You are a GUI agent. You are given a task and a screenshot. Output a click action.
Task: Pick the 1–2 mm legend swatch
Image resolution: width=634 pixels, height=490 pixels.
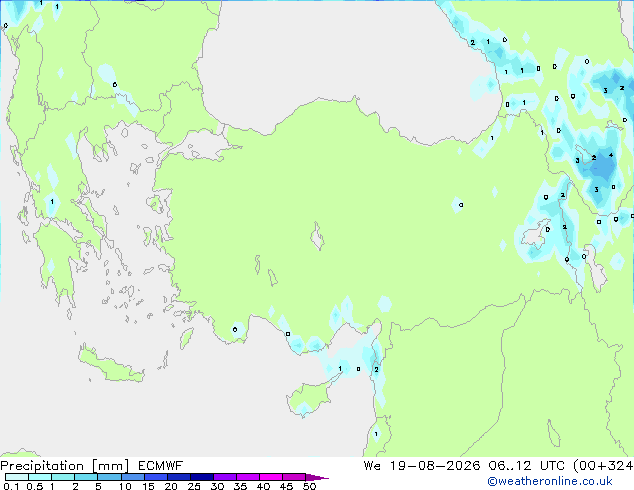63,477
